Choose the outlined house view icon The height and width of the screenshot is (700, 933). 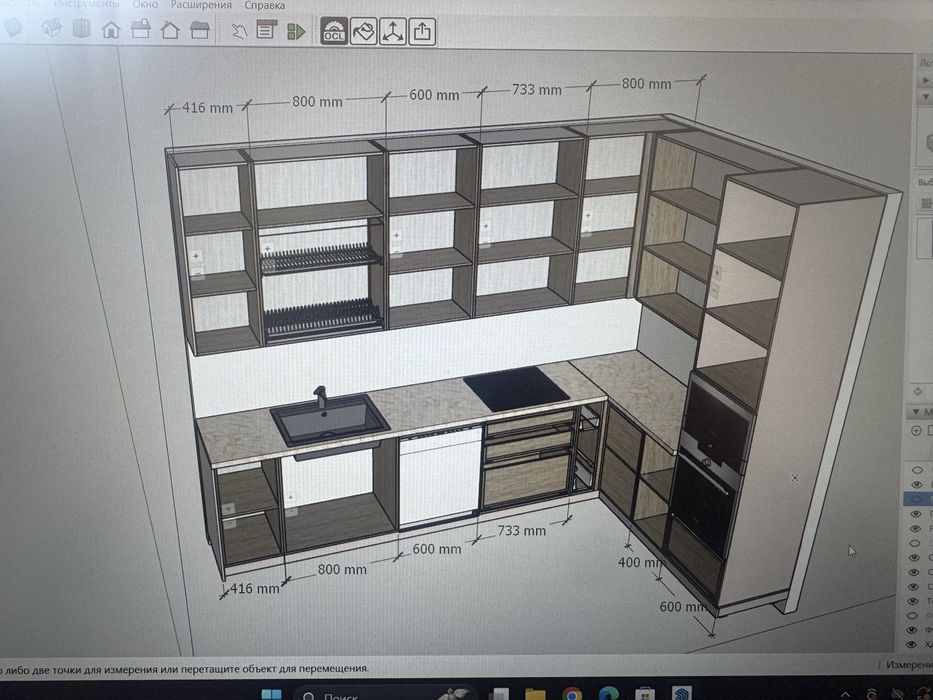point(170,29)
